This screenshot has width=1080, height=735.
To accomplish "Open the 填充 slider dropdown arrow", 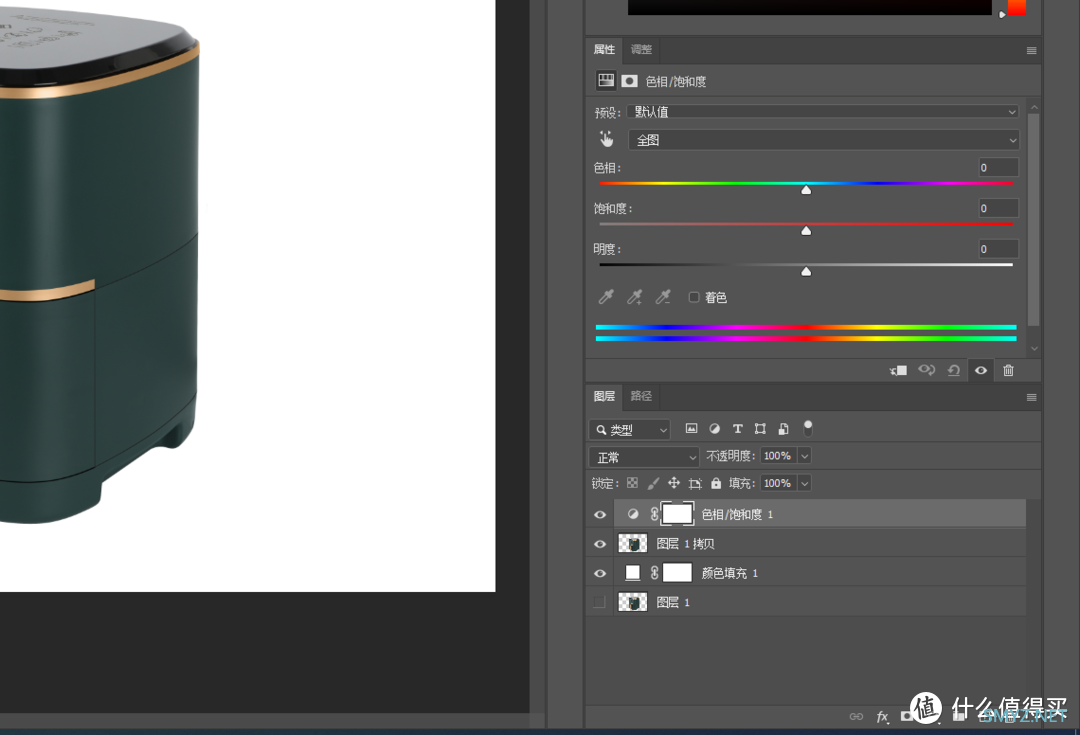I will [804, 484].
